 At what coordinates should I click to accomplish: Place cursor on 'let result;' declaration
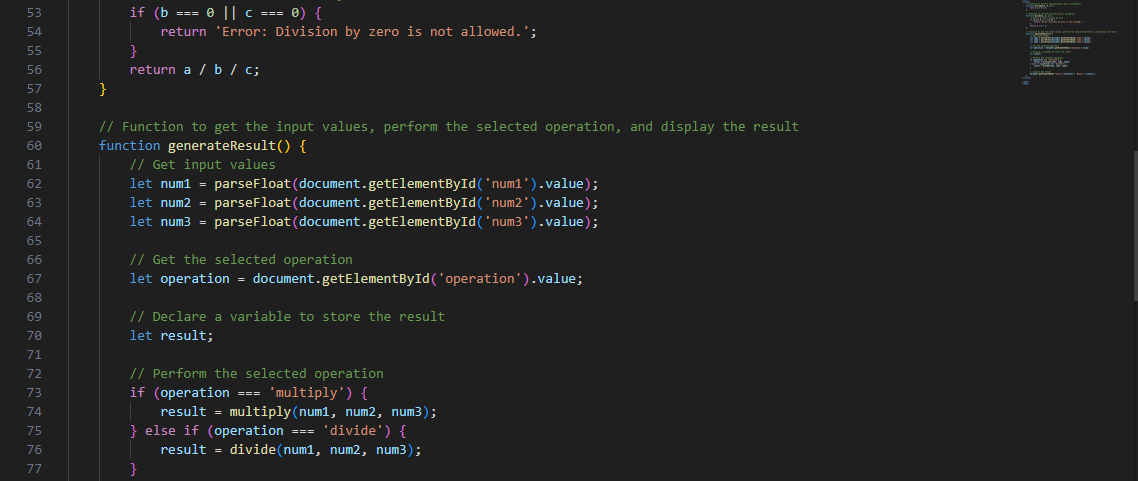(x=172, y=336)
